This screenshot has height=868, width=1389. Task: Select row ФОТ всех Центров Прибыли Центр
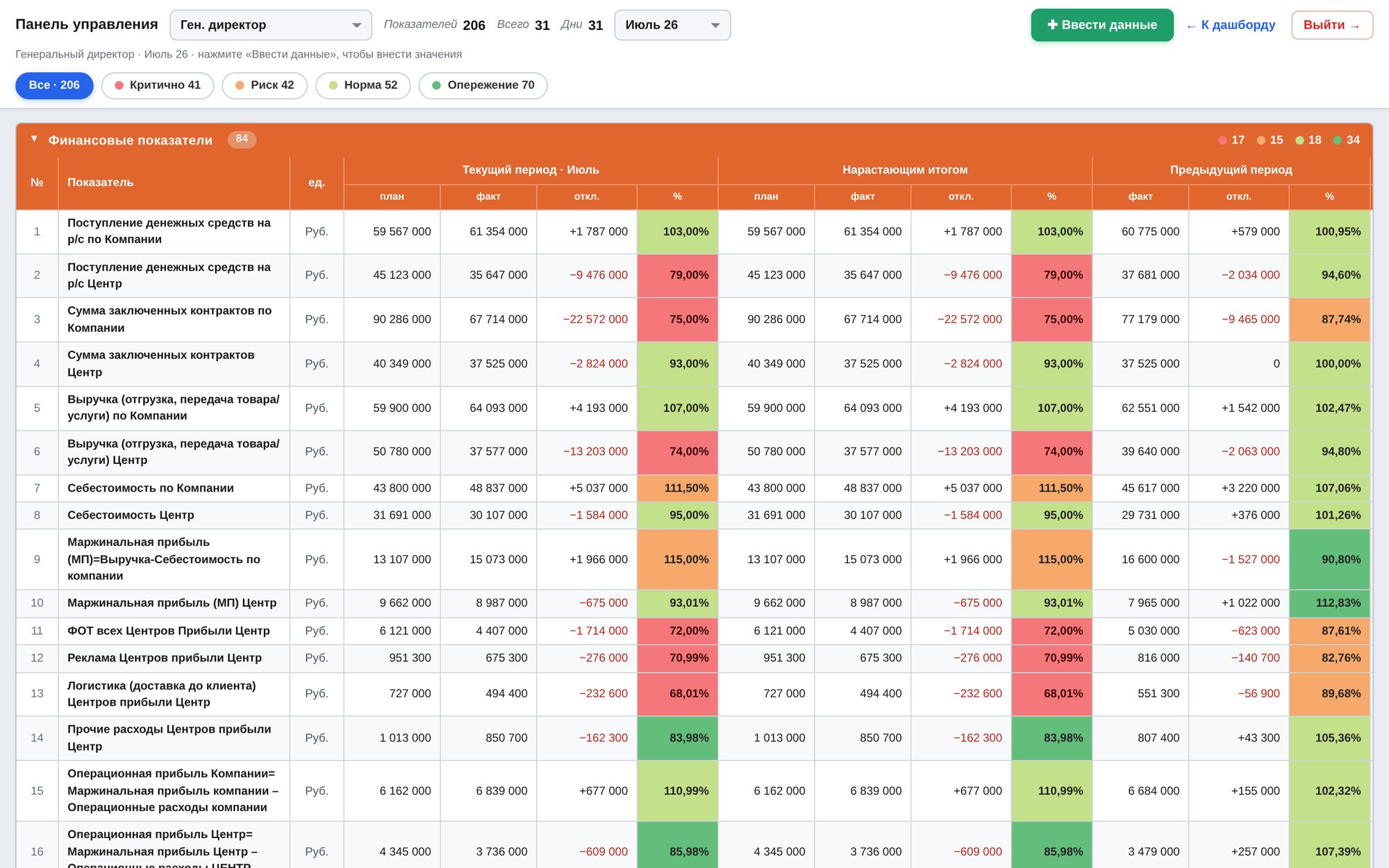point(694,631)
